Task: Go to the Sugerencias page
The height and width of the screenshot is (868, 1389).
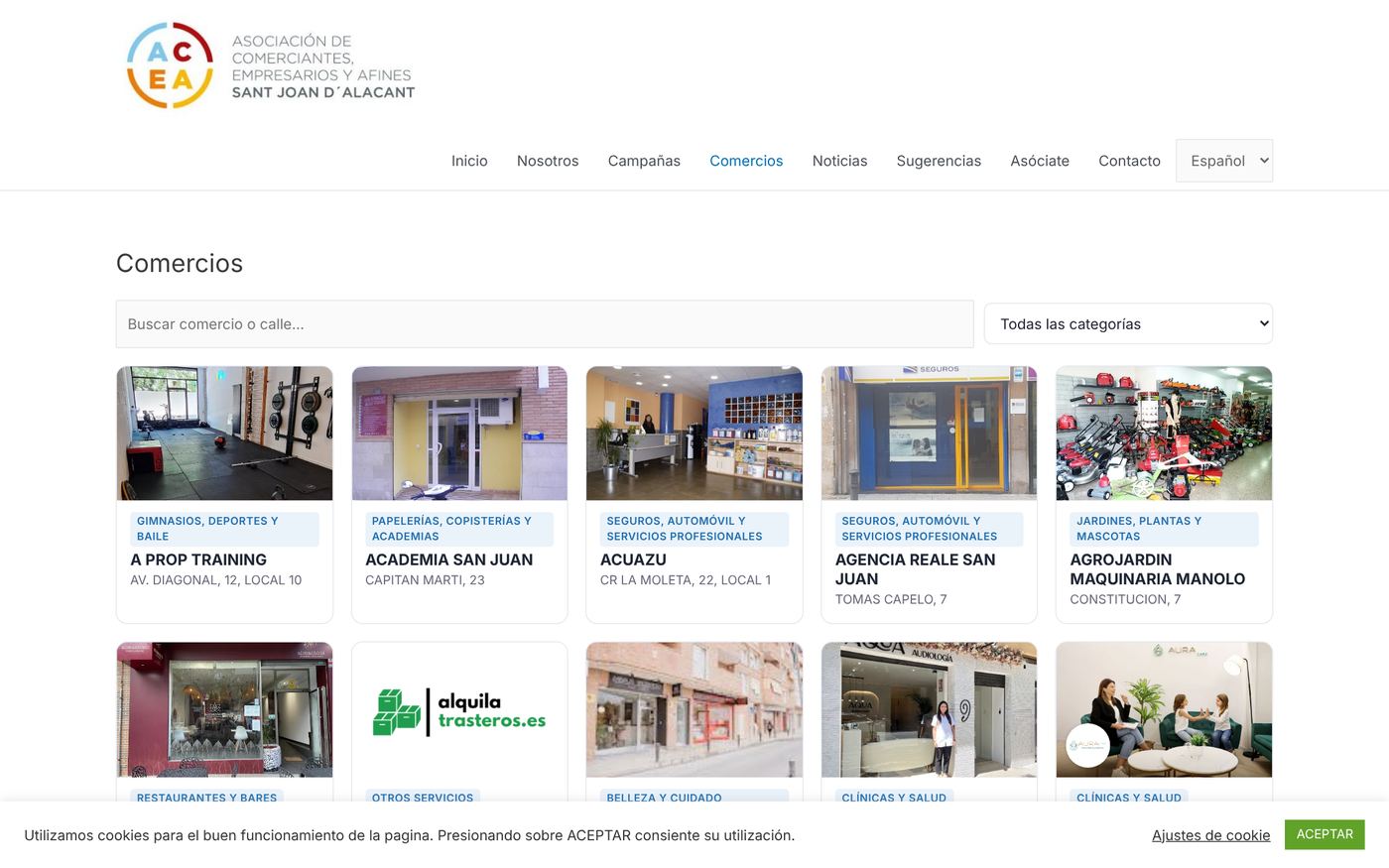Action: (x=939, y=161)
